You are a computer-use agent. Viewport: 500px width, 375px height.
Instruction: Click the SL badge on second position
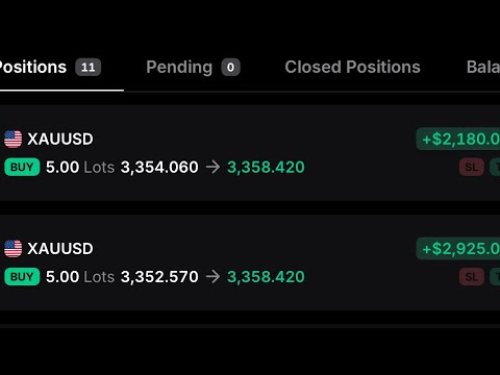471,277
